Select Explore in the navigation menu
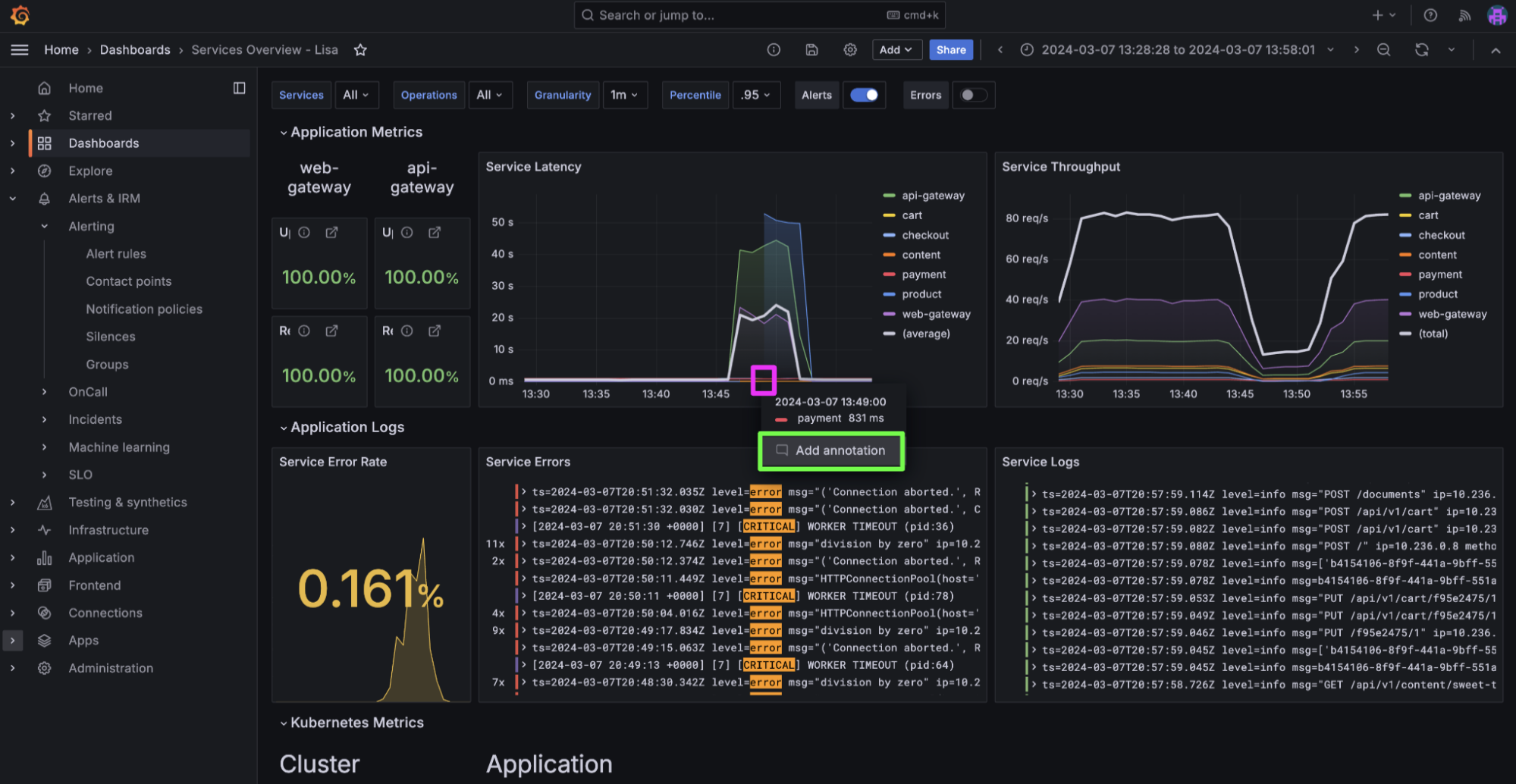 click(90, 171)
